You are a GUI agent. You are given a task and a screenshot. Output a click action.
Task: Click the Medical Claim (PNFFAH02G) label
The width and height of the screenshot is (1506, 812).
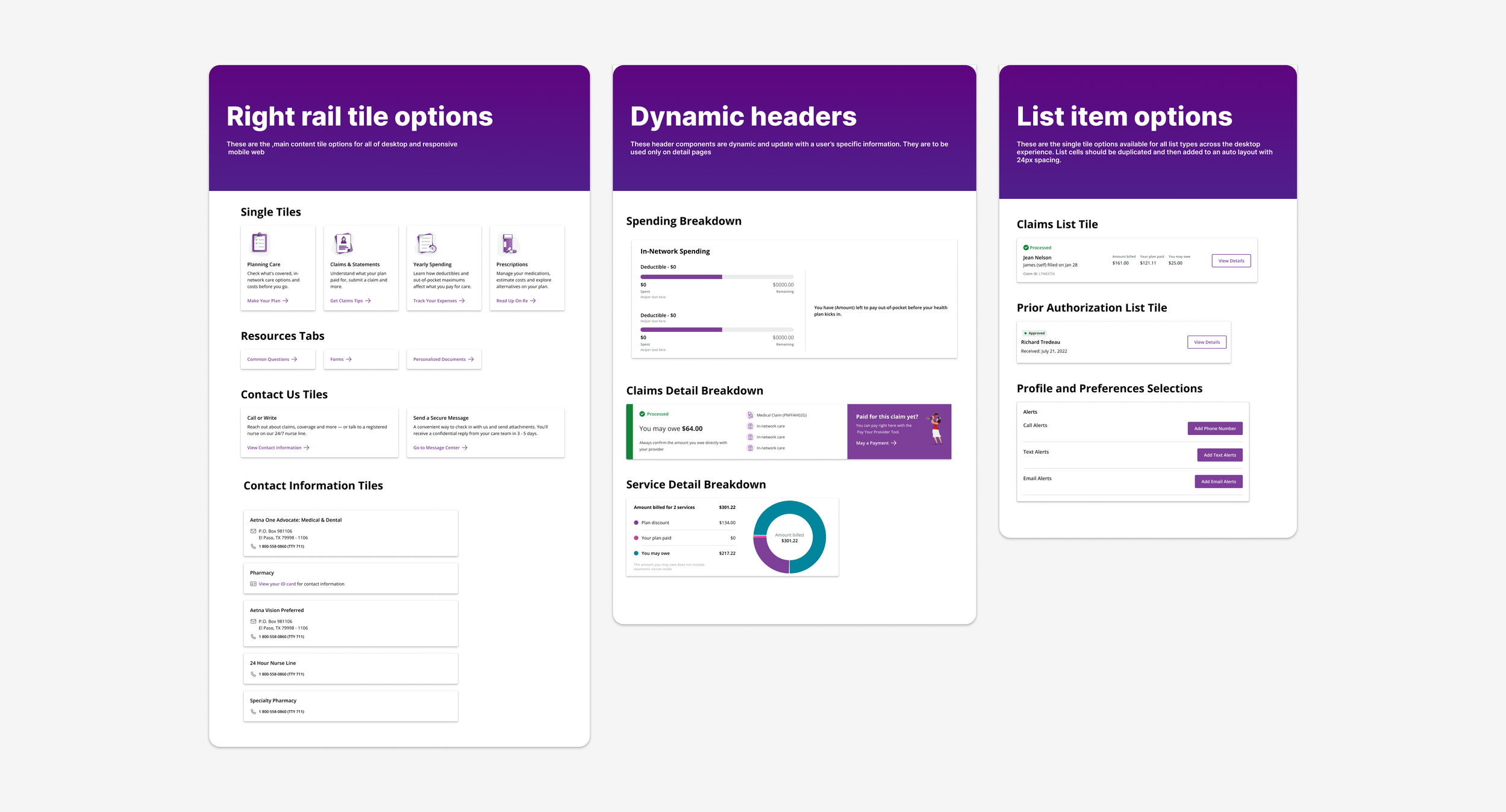[x=781, y=415]
